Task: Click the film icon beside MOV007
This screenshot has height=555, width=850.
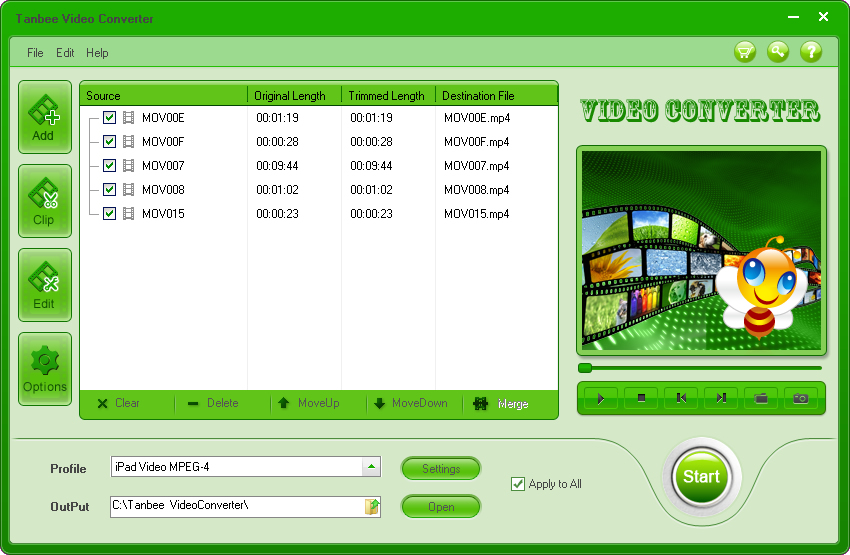Action: [128, 165]
